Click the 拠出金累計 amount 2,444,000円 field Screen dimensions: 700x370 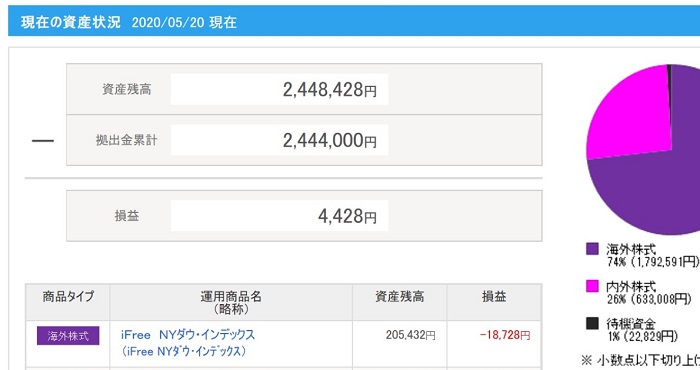pos(279,140)
